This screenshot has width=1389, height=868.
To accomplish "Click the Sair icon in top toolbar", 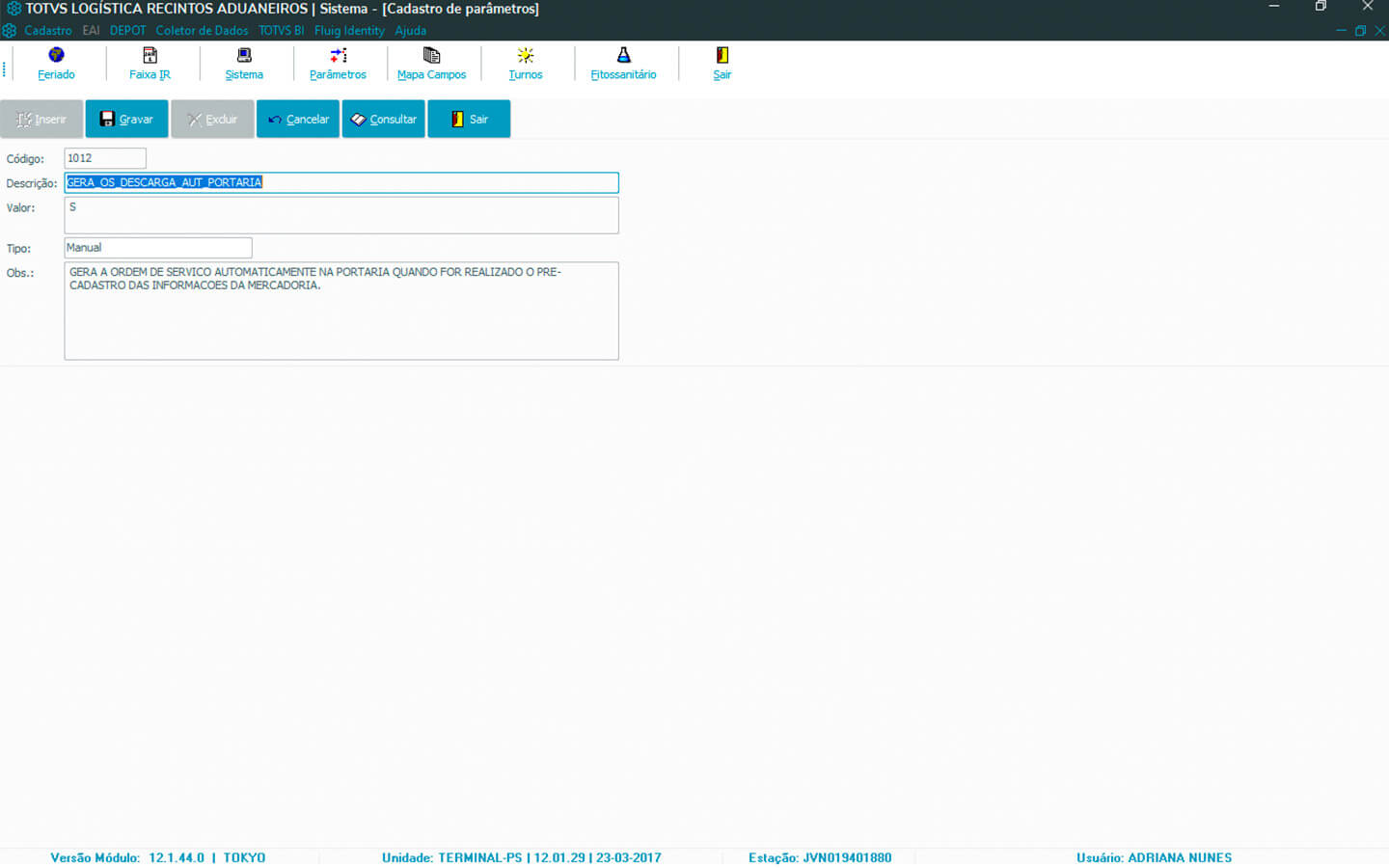I will [x=722, y=56].
